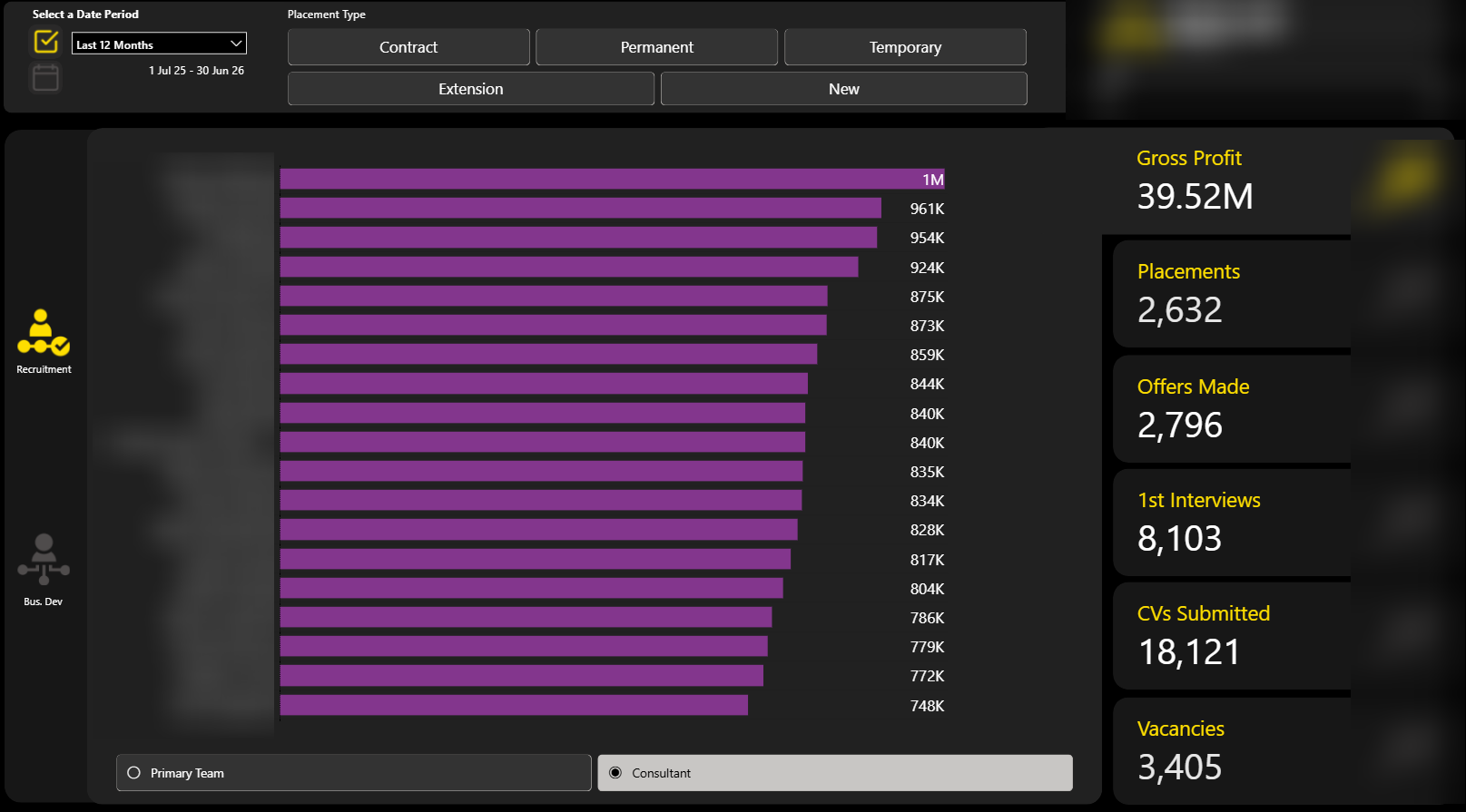Click the bar valued 804K
Image resolution: width=1466 pixels, height=812 pixels.
[531, 588]
